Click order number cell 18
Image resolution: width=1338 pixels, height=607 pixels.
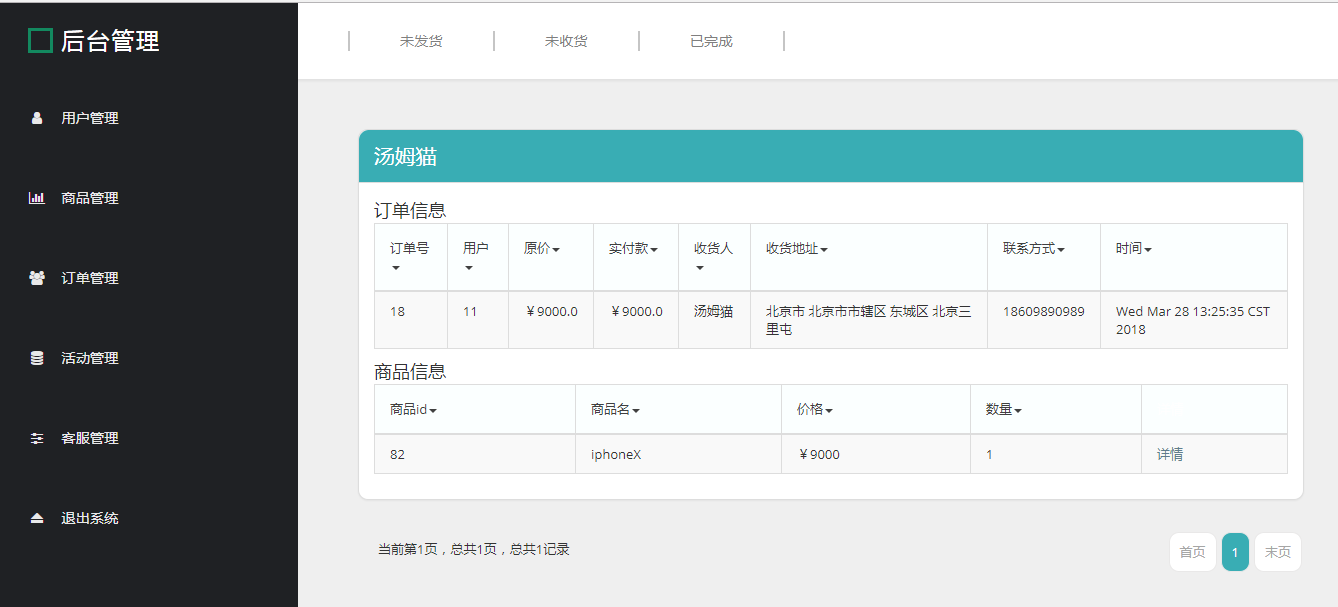click(411, 320)
